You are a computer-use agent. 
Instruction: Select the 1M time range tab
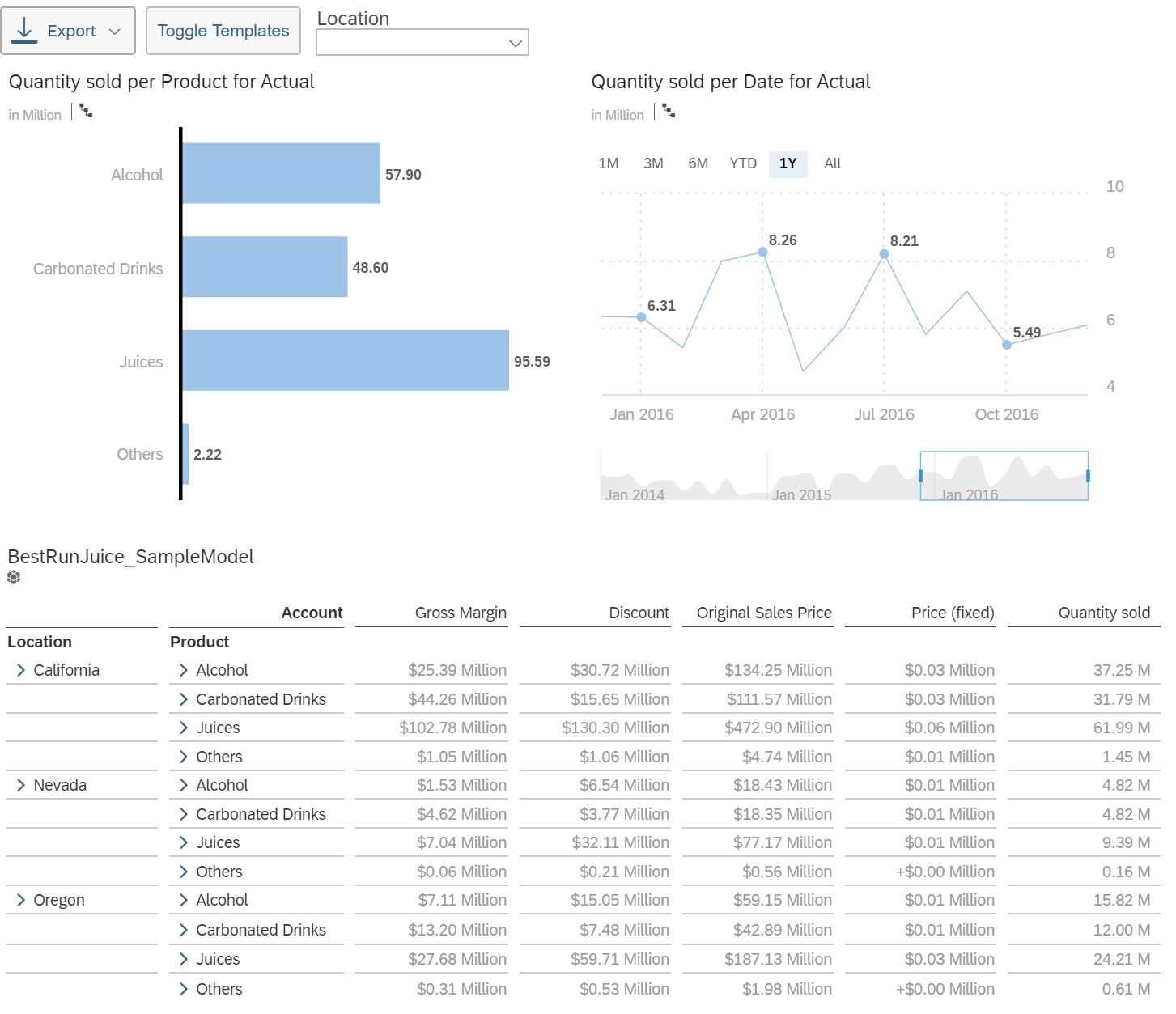tap(609, 163)
